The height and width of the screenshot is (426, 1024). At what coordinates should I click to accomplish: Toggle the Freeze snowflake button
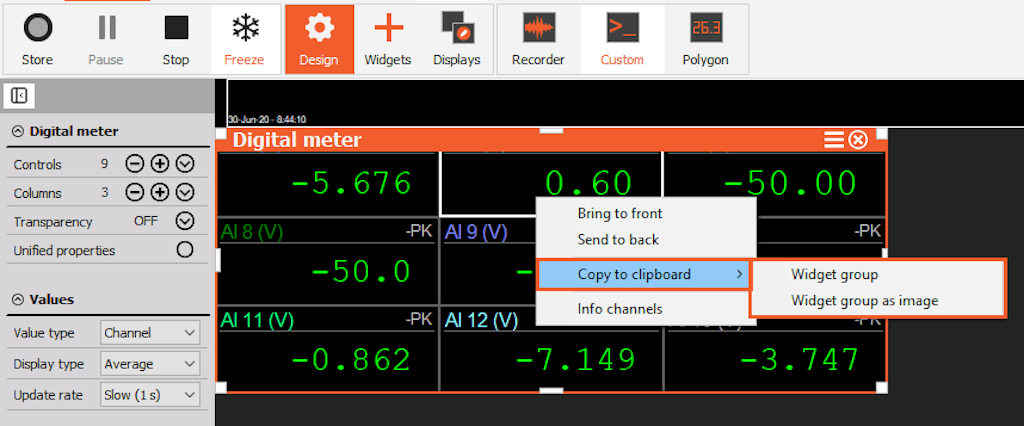point(244,39)
